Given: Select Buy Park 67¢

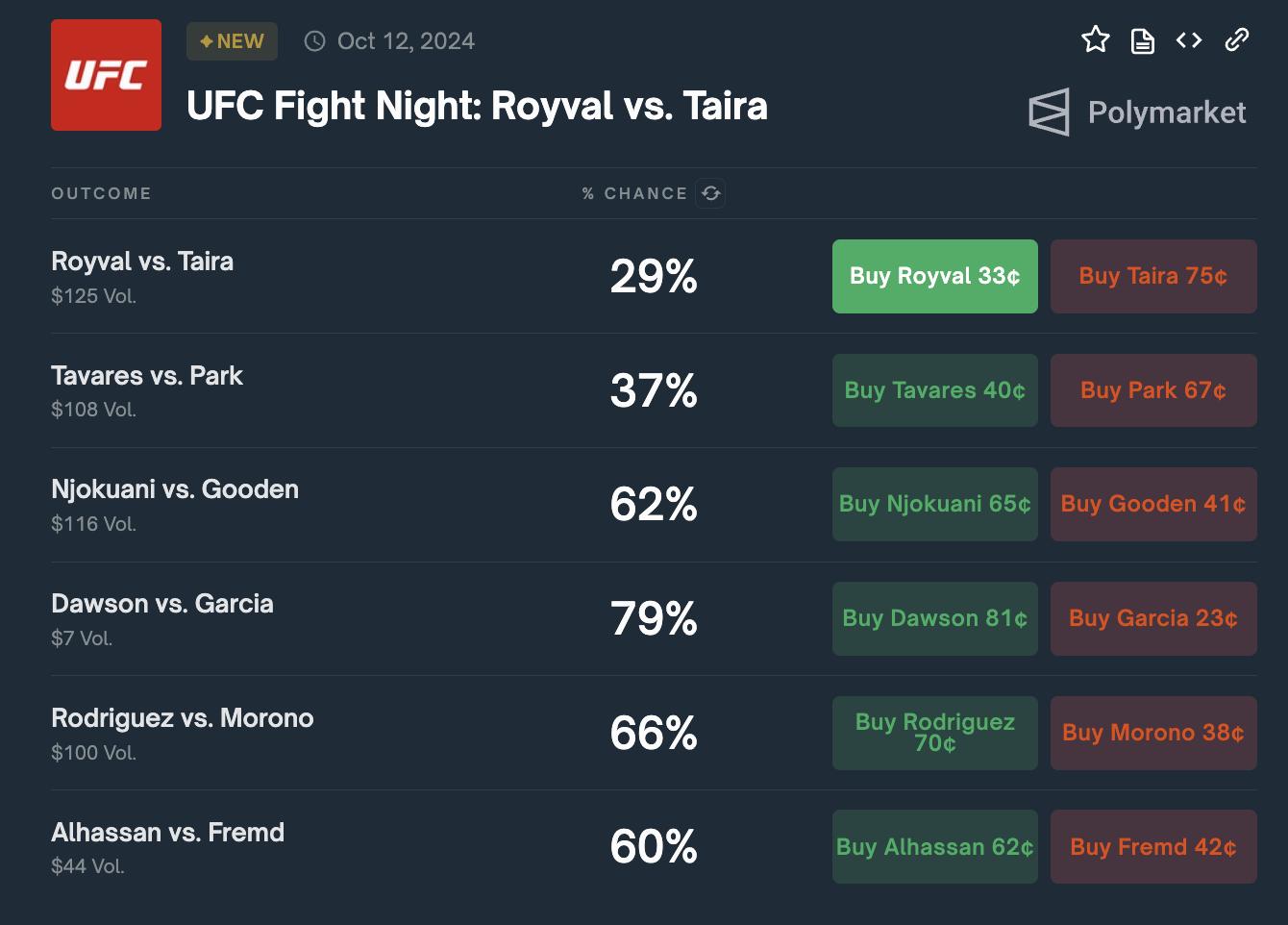Looking at the screenshot, I should point(1152,390).
